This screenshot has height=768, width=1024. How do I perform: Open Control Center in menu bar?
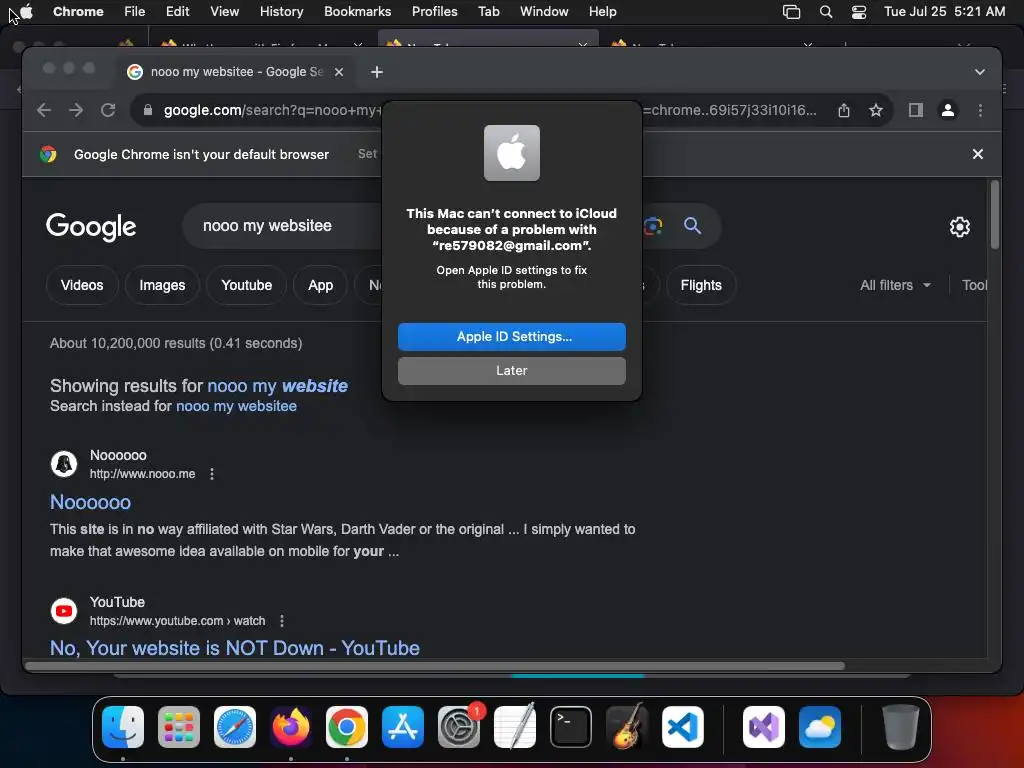click(859, 12)
